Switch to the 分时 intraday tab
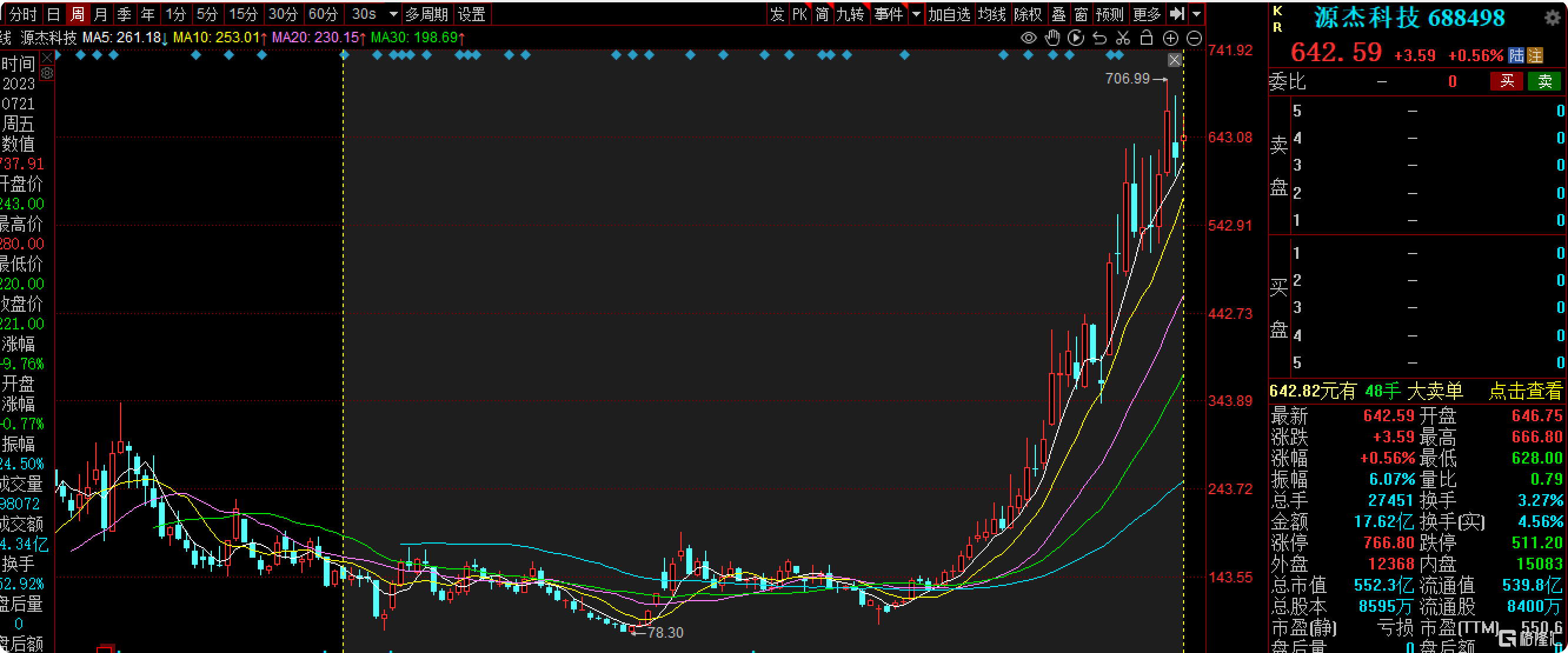Viewport: 1568px width, 653px height. point(23,14)
